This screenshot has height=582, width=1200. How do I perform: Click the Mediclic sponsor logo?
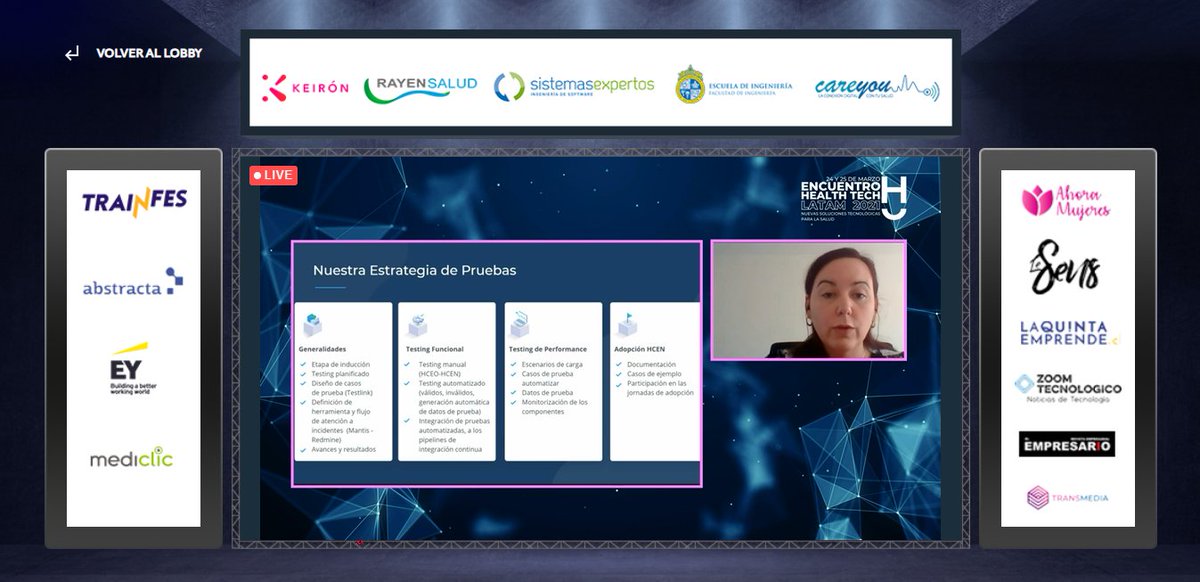(x=131, y=458)
